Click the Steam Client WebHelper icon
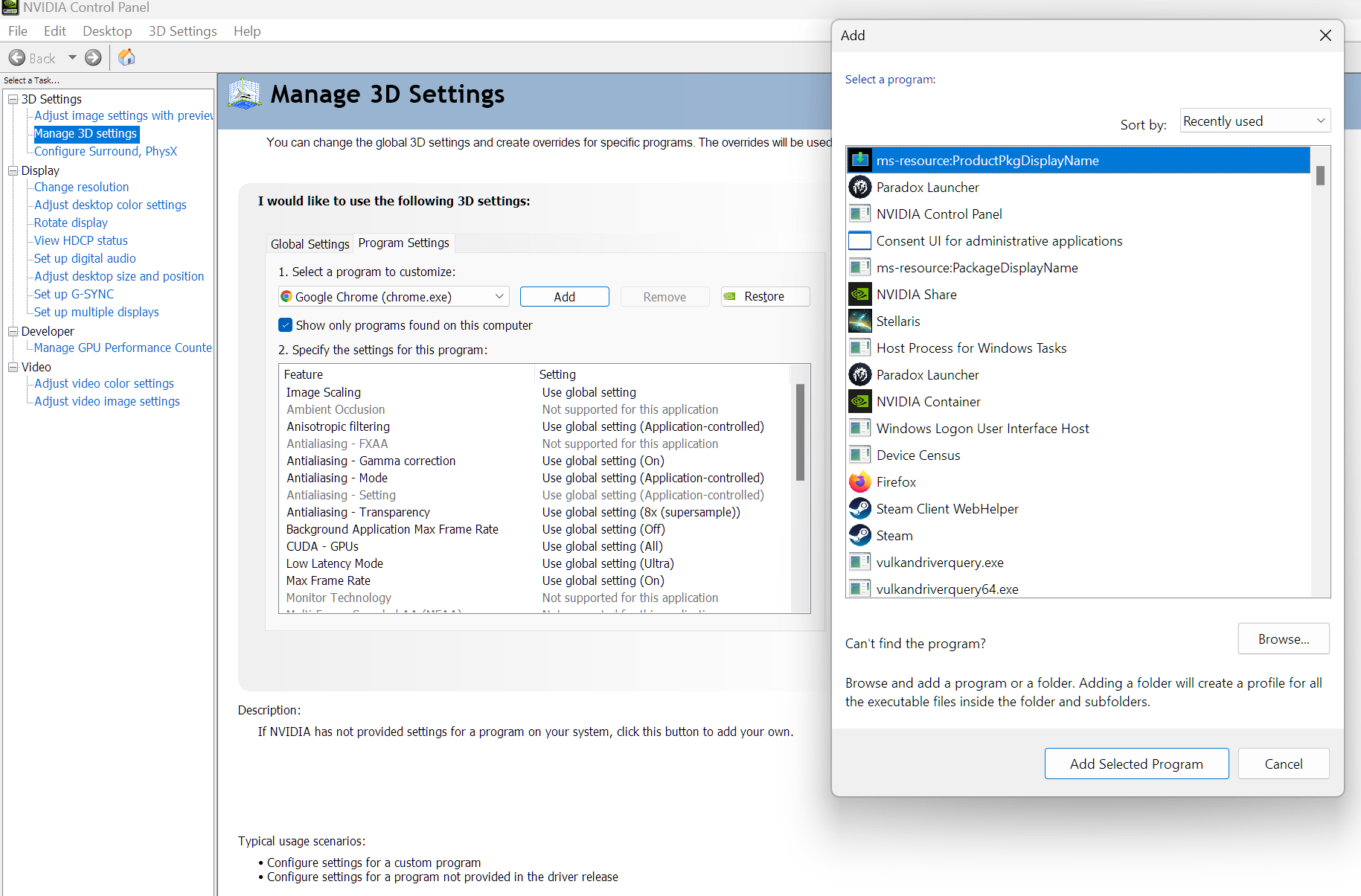This screenshot has width=1361, height=896. [x=860, y=508]
